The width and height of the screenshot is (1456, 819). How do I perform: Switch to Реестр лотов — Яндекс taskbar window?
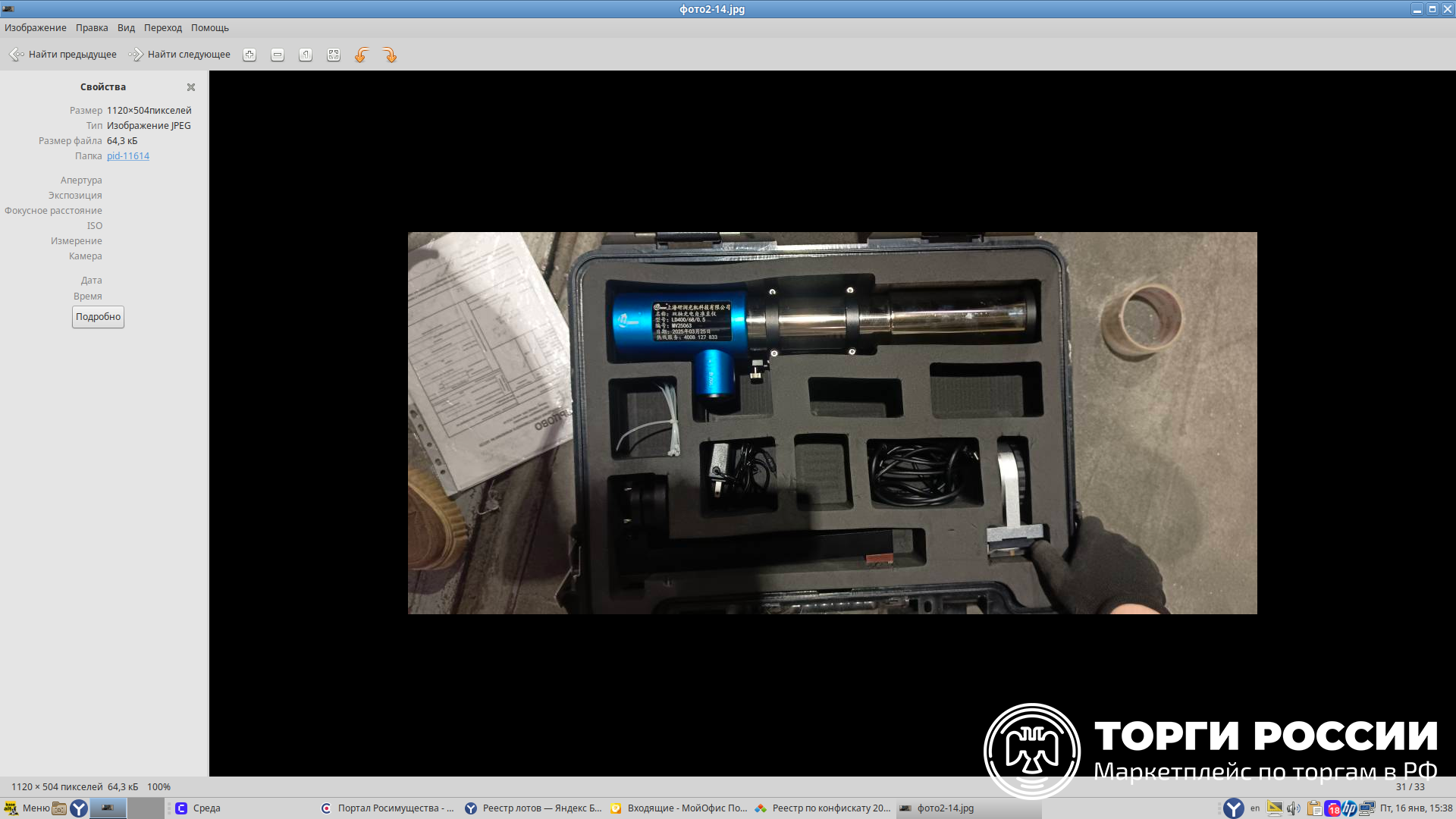pos(532,808)
